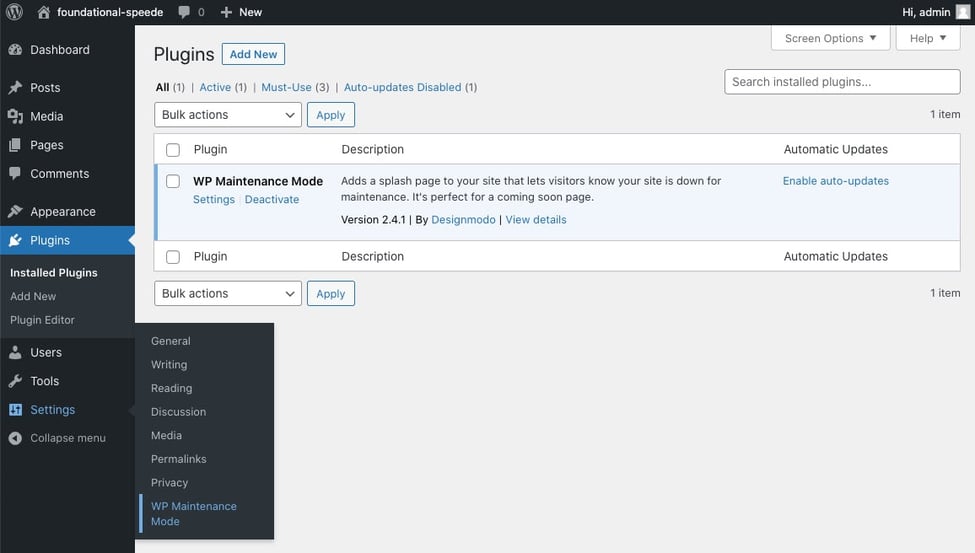This screenshot has height=553, width=975.
Task: Check the WP Maintenance Mode plugin checkbox
Action: (173, 181)
